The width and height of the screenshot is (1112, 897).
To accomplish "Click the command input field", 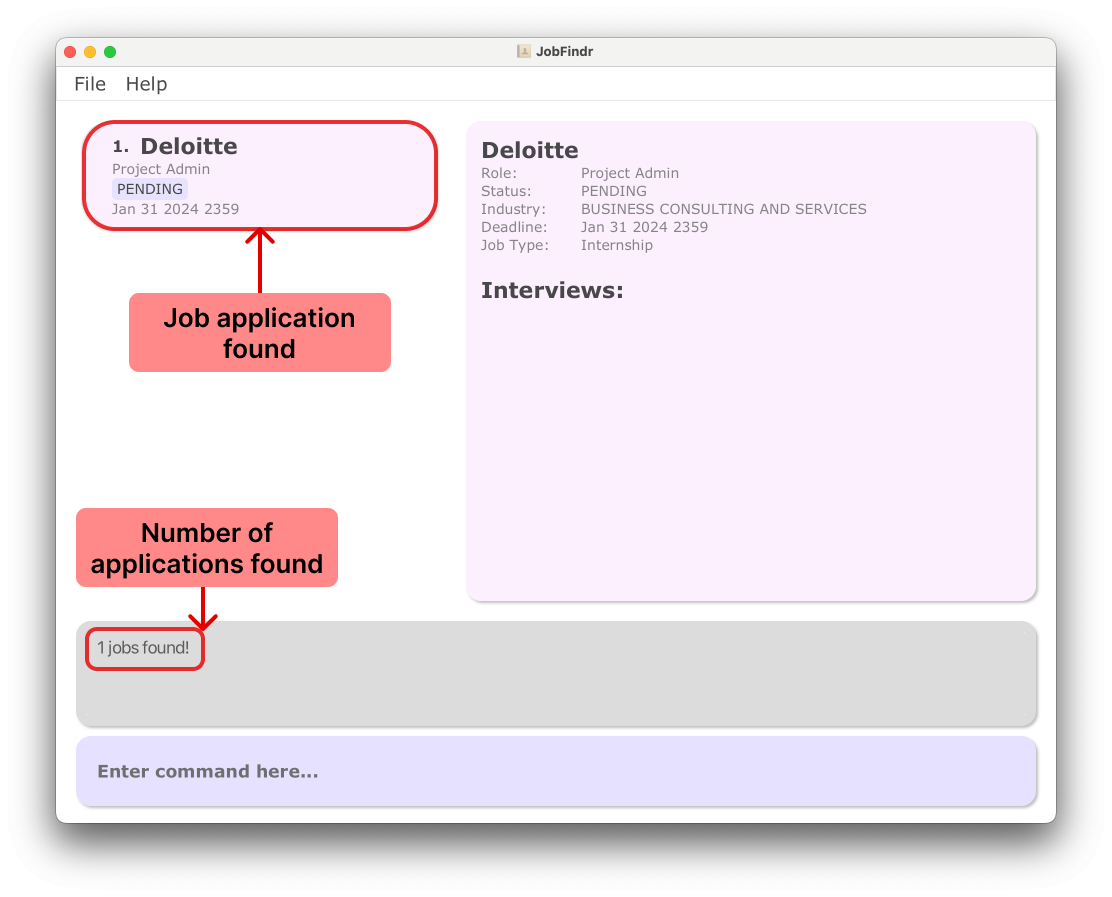I will 556,771.
